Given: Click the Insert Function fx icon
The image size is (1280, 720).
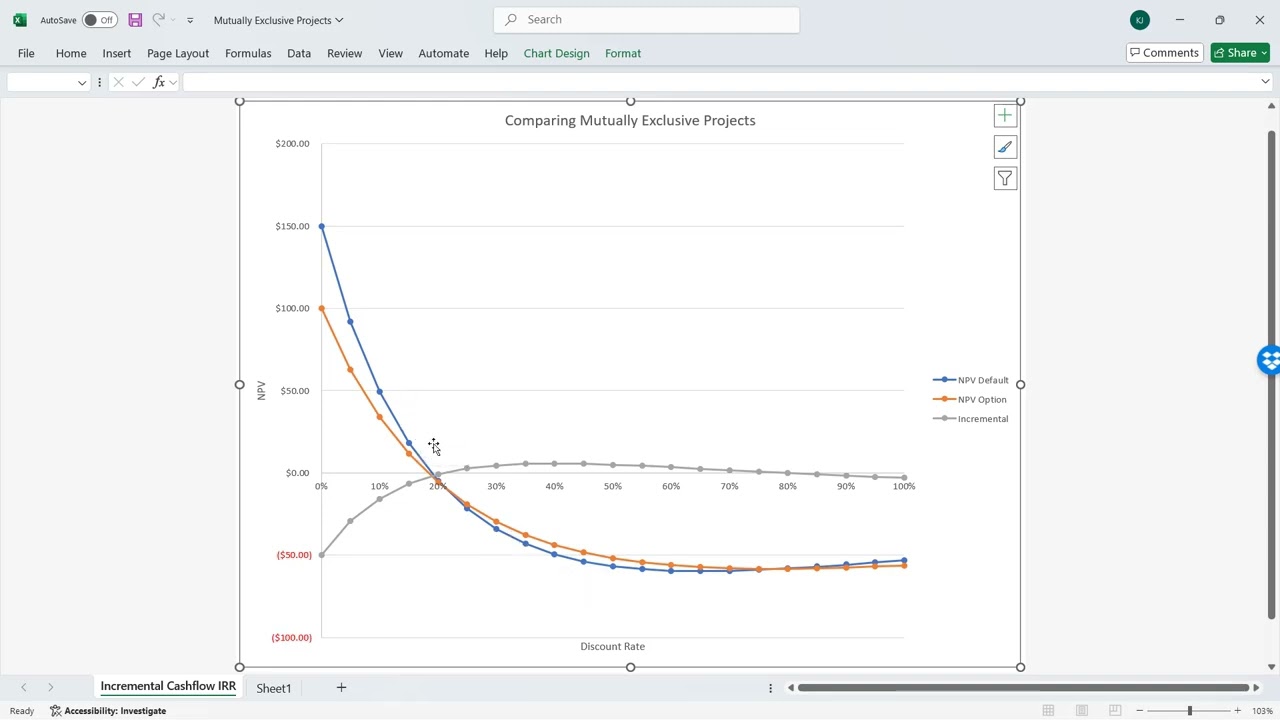Looking at the screenshot, I should click(159, 82).
